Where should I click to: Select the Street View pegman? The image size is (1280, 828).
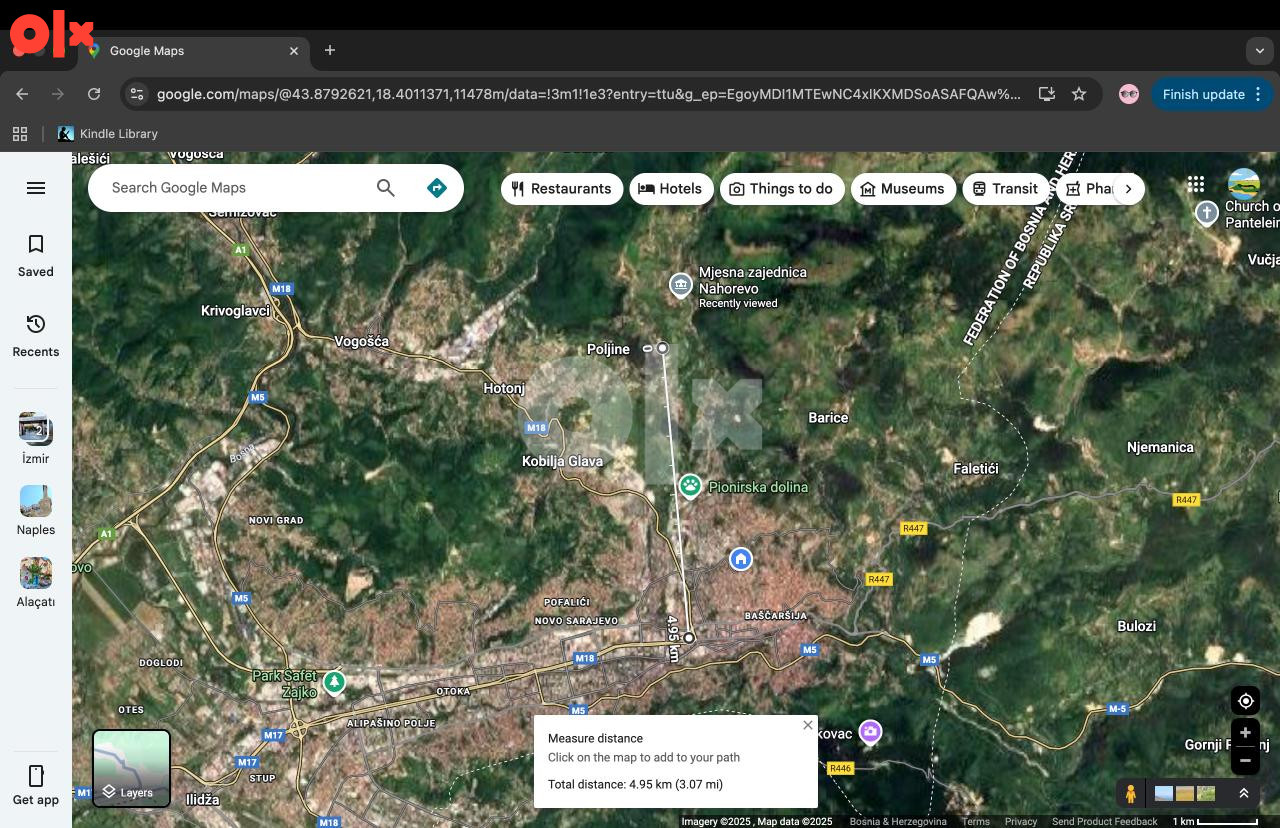(x=1131, y=794)
